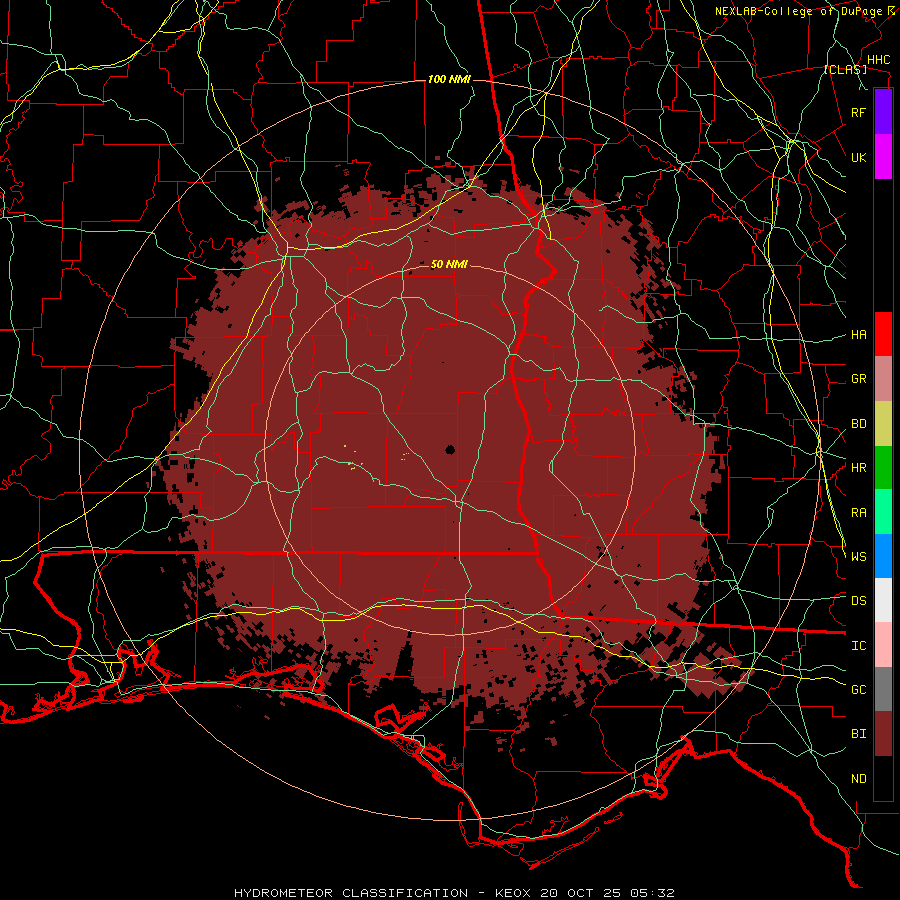Click the UK magenta legend swatch
The image size is (900, 900).
pos(883,157)
